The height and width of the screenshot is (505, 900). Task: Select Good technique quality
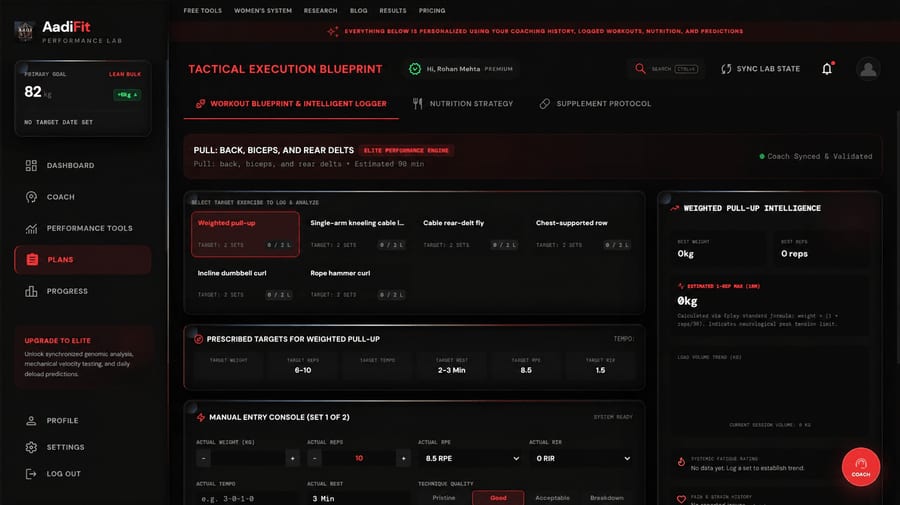click(498, 498)
